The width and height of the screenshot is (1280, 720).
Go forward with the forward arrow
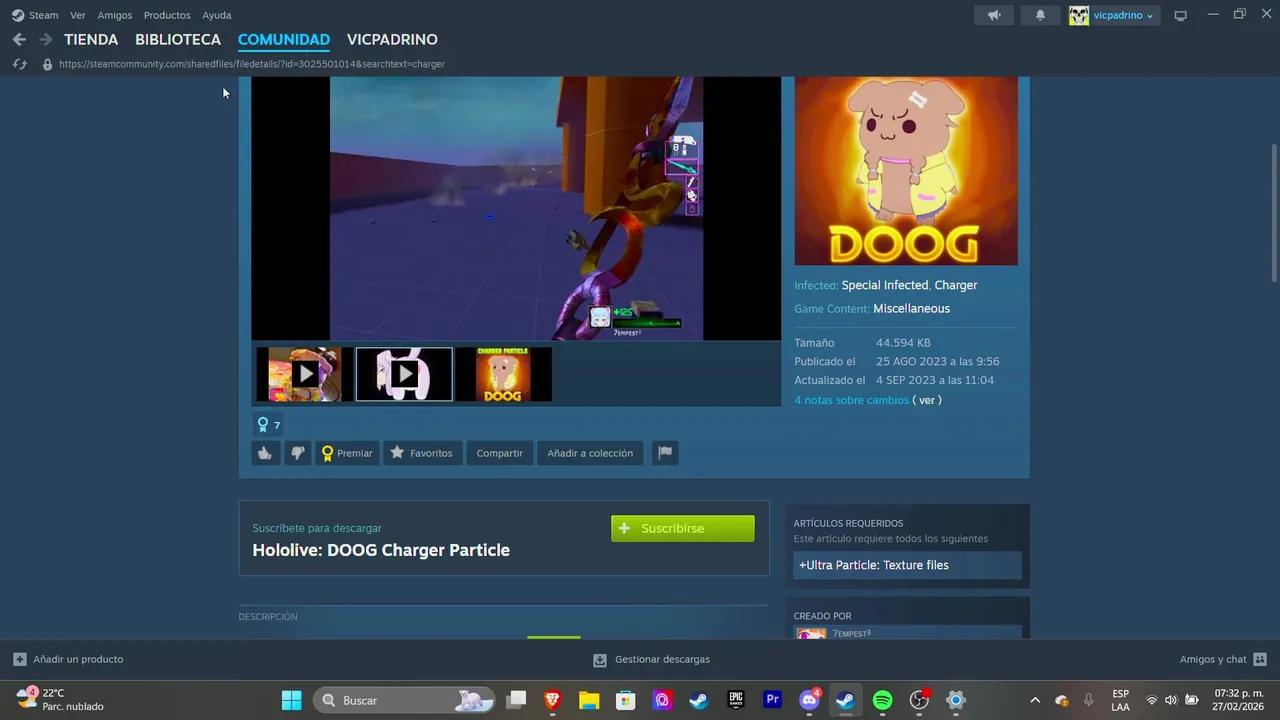(45, 39)
